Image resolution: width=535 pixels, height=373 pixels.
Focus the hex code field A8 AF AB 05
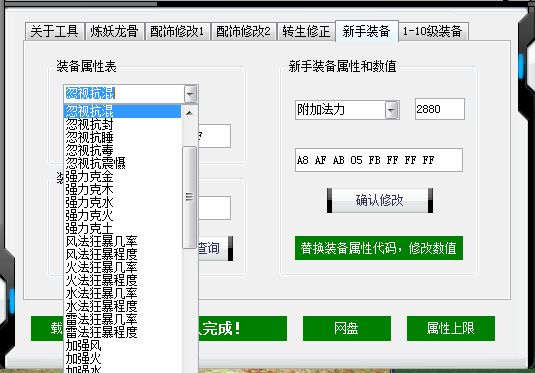[379, 160]
